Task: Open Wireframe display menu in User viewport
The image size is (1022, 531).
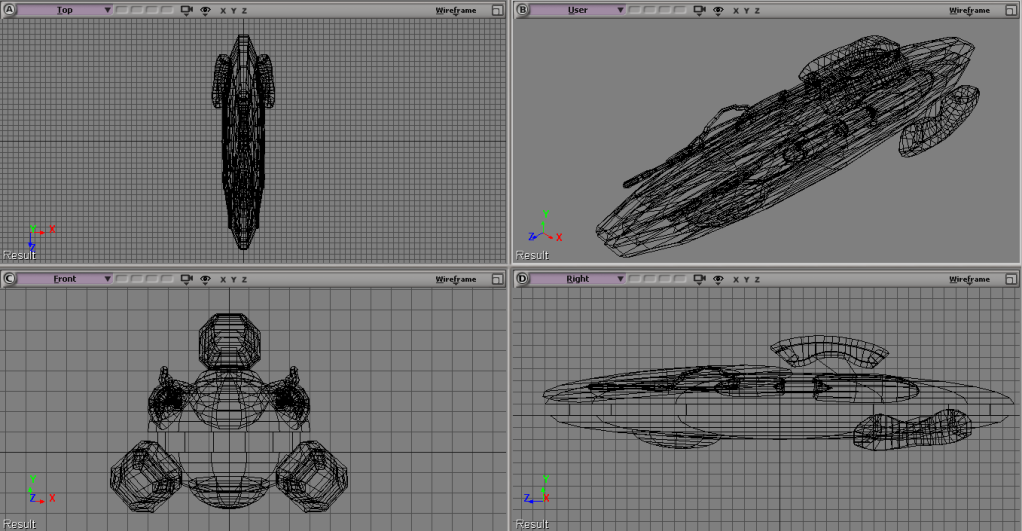Action: (969, 10)
